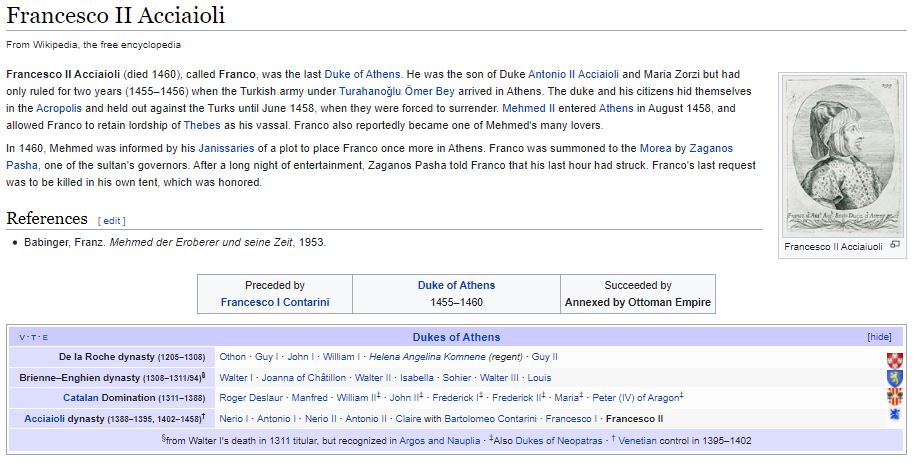Screen dimensions: 916x466
Task: Open the Catalan link in Catalan Domination row
Action: click(81, 398)
